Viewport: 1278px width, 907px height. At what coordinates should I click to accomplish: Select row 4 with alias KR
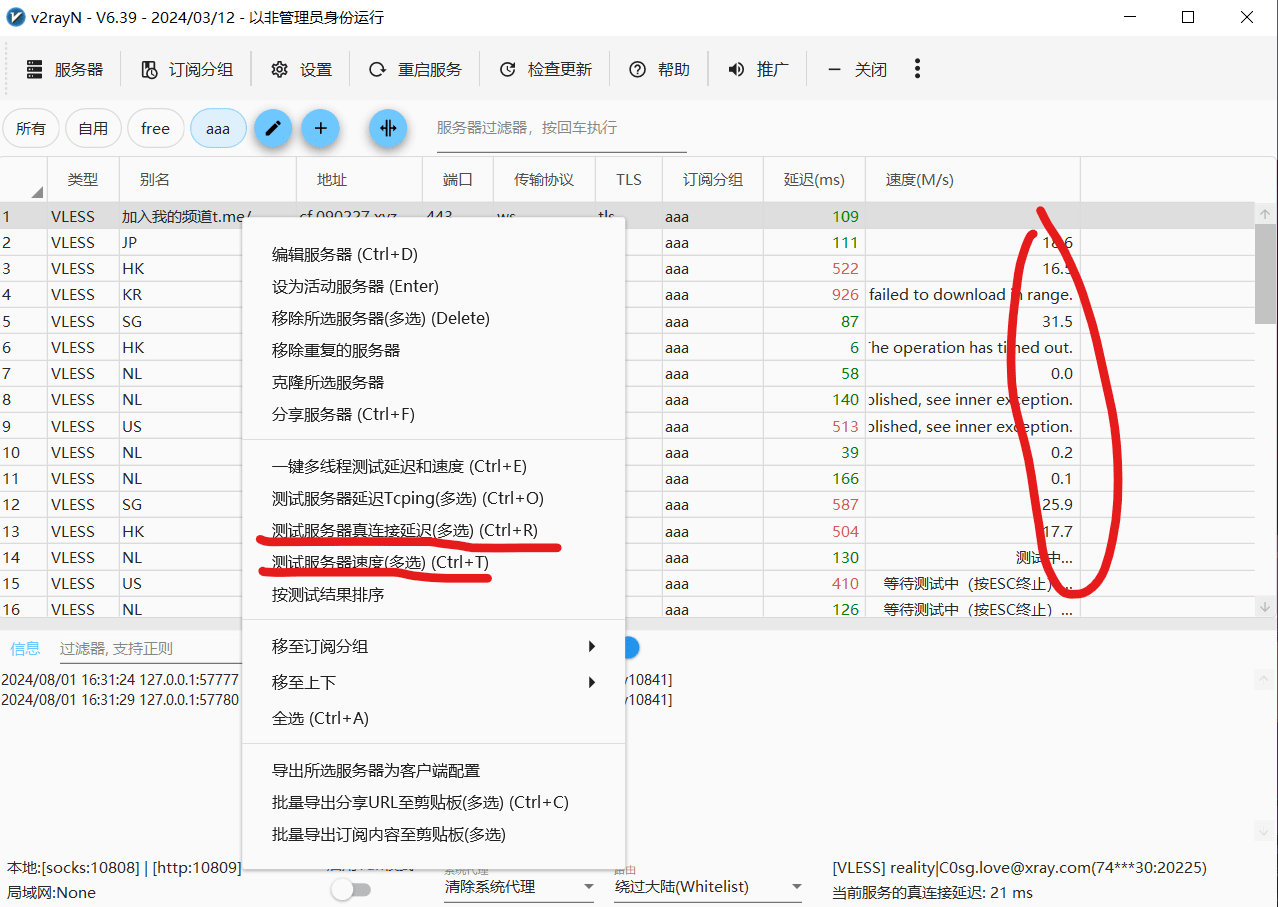626,295
